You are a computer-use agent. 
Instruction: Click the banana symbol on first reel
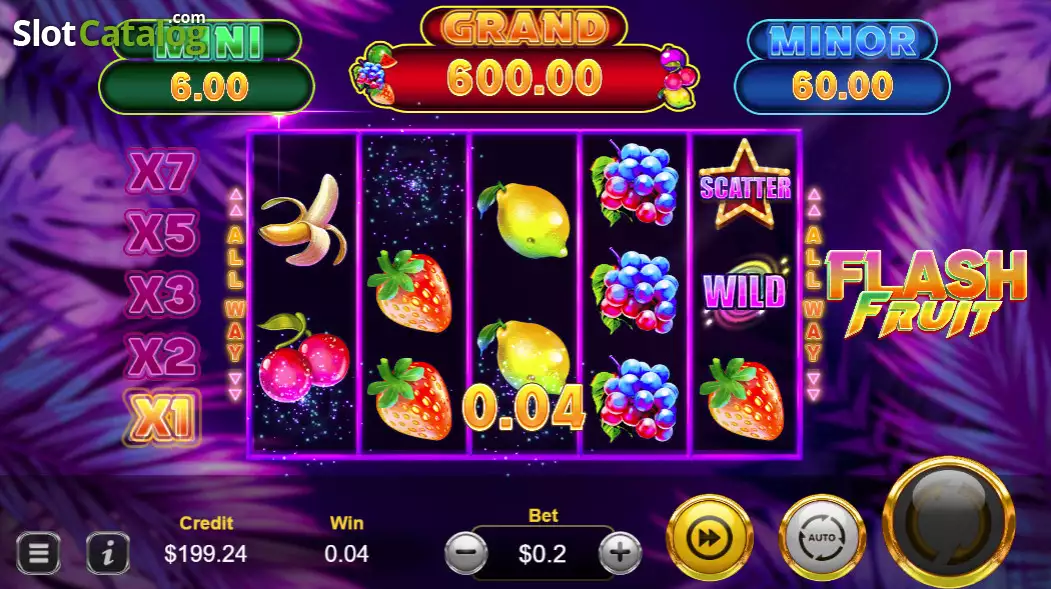coord(304,220)
